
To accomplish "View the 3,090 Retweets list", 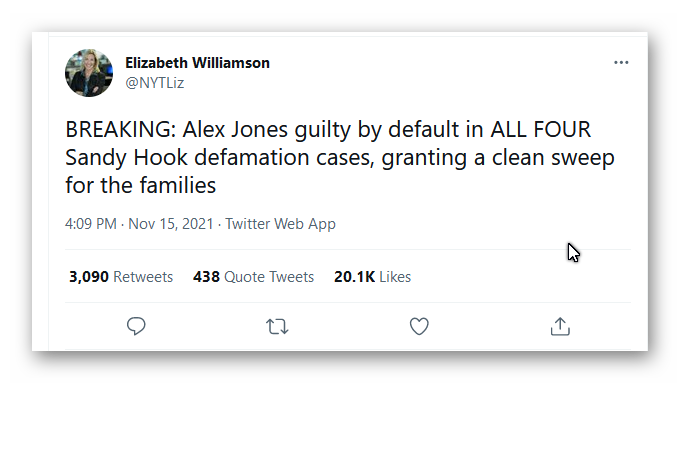I will pos(121,277).
